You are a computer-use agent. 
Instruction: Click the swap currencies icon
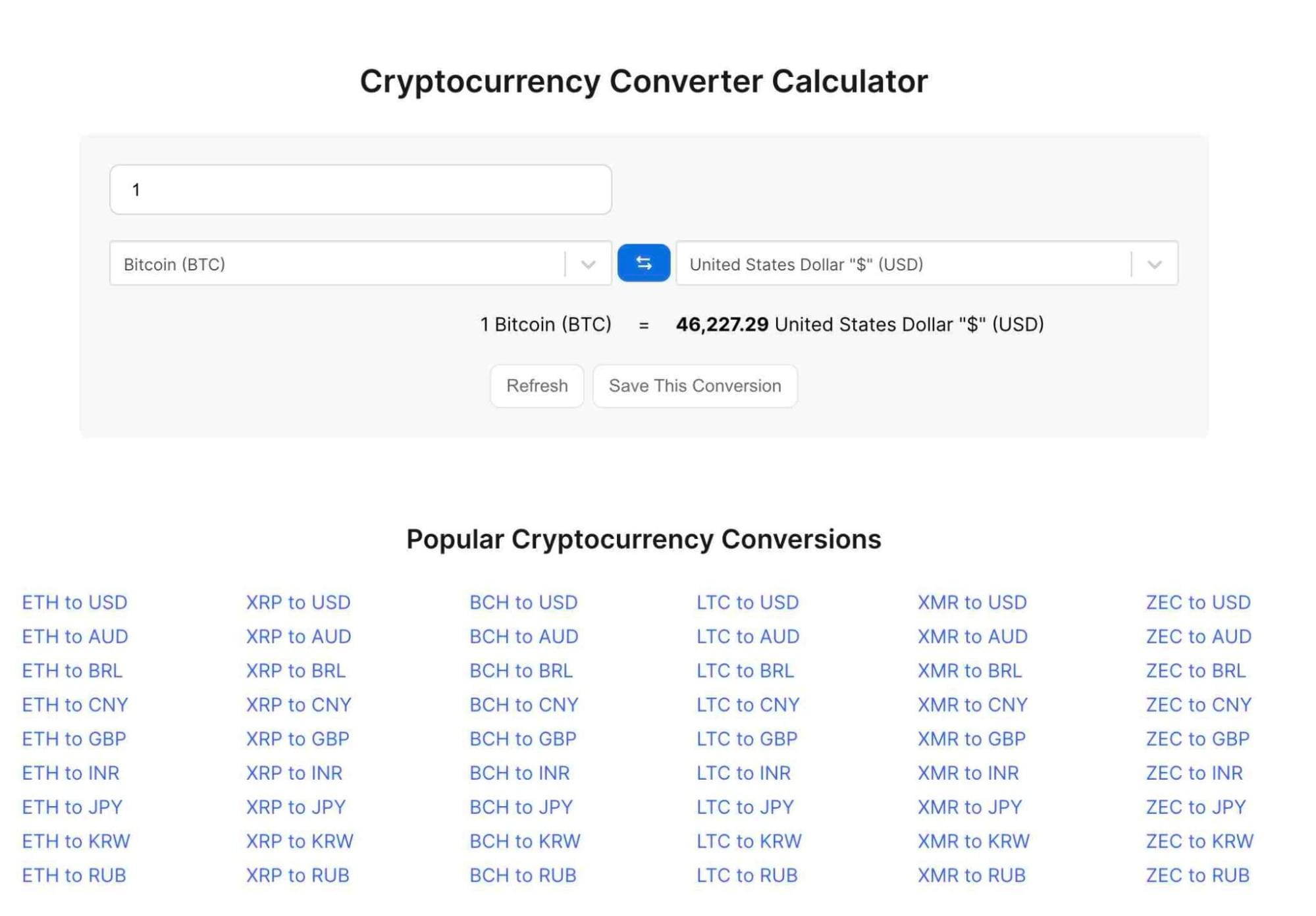pyautogui.click(x=644, y=263)
